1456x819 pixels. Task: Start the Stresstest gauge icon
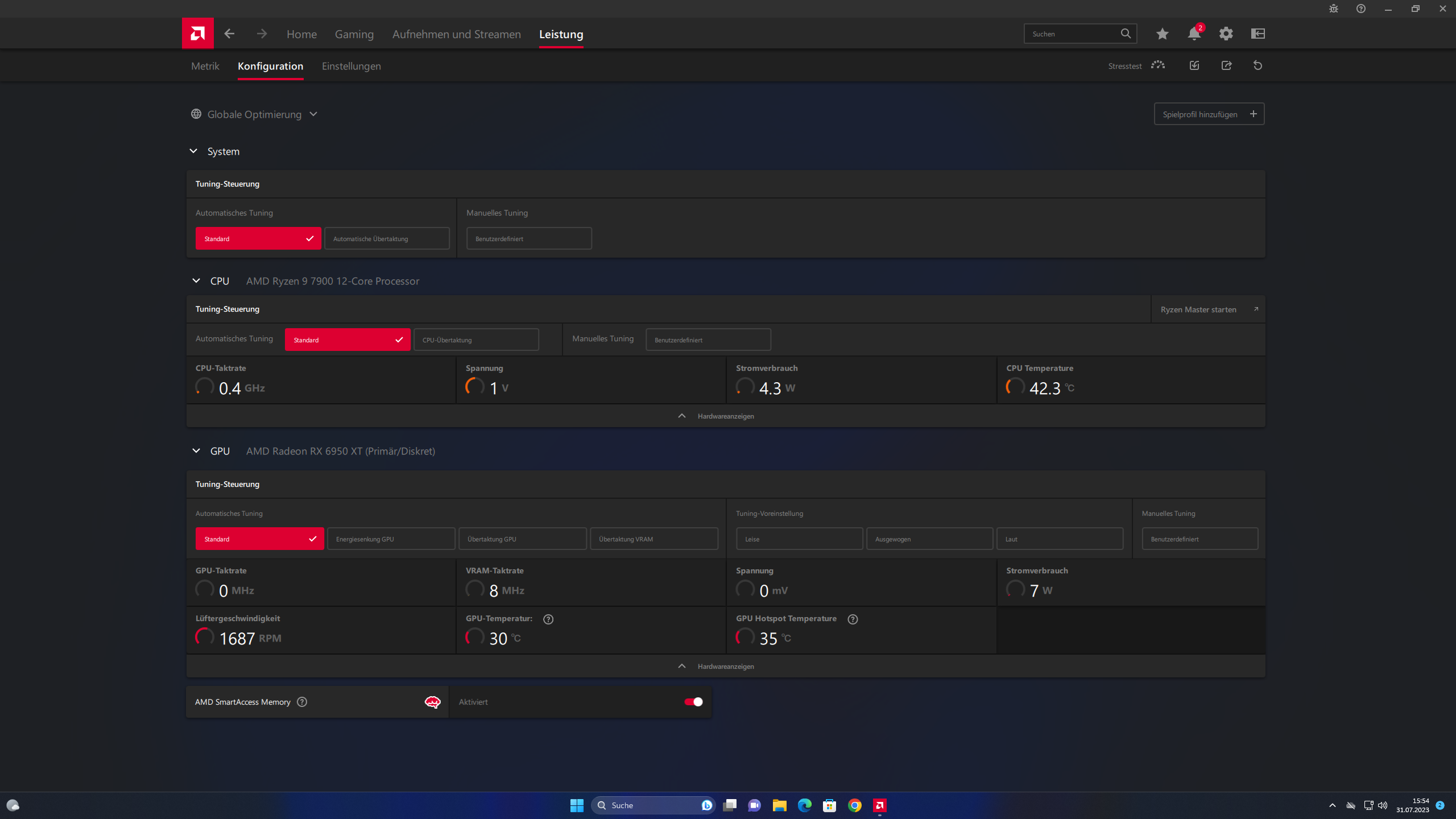(1157, 65)
